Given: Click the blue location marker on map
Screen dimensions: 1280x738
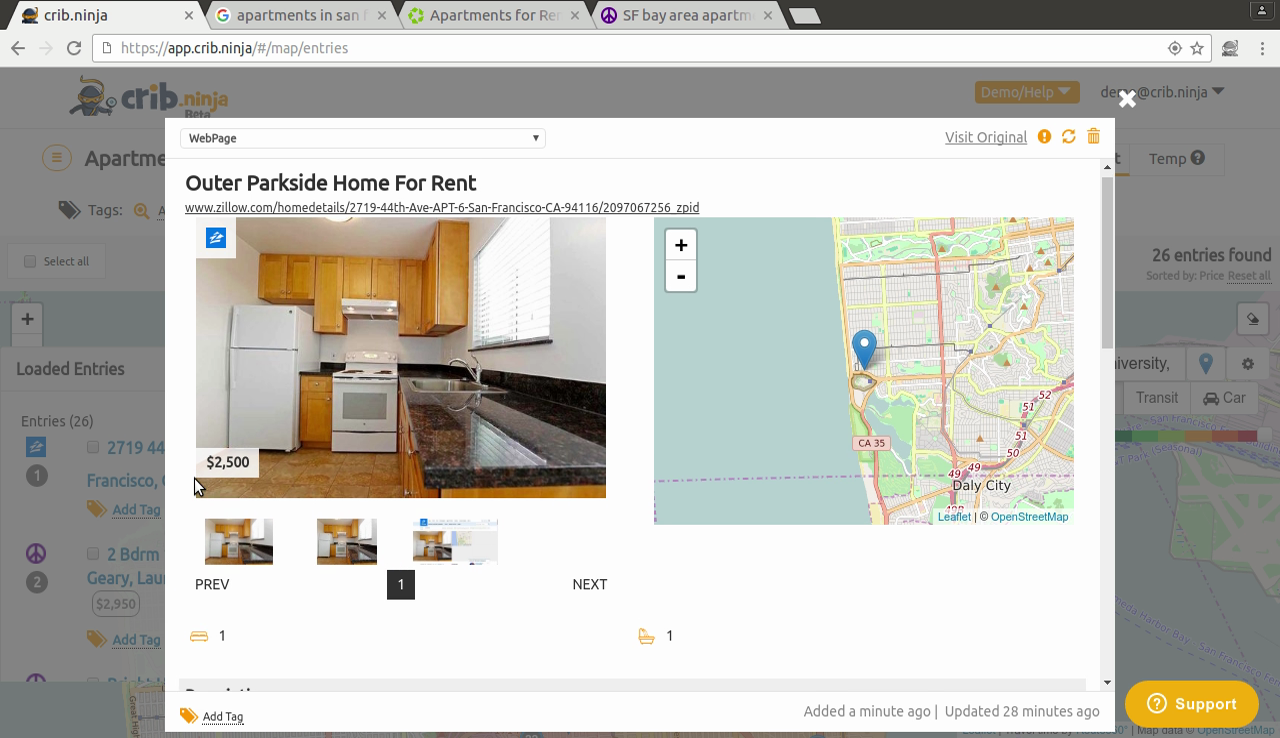Looking at the screenshot, I should (863, 349).
